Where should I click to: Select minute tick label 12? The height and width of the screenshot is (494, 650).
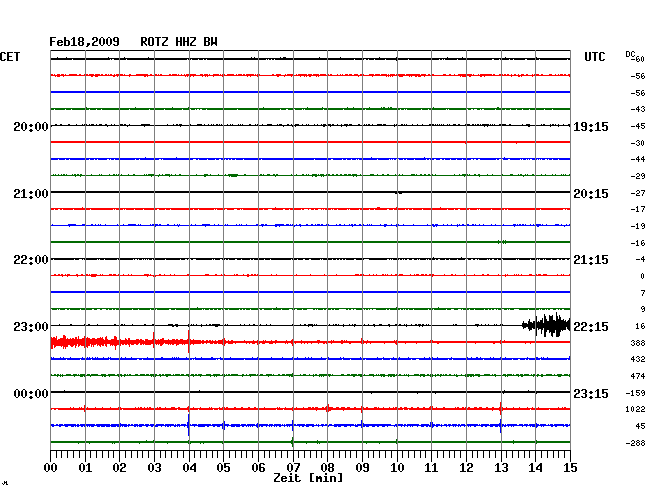tap(466, 467)
